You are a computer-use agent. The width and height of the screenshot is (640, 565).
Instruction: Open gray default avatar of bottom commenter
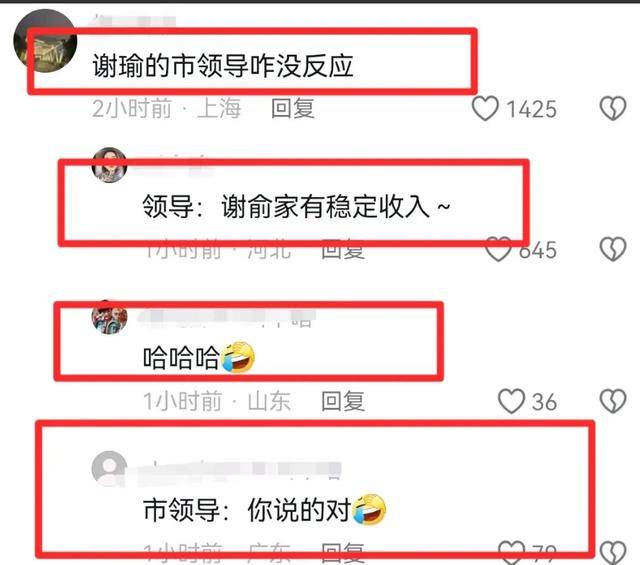(x=109, y=469)
